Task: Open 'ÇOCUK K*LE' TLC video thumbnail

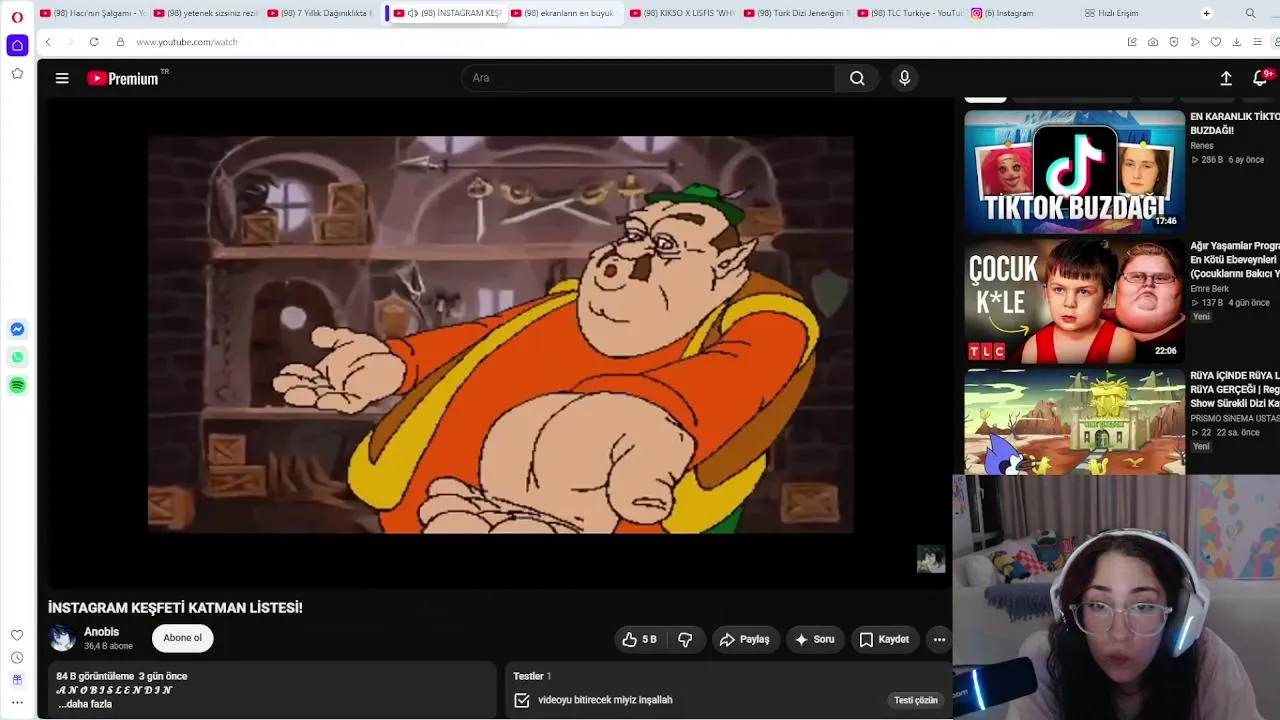Action: [x=1074, y=301]
